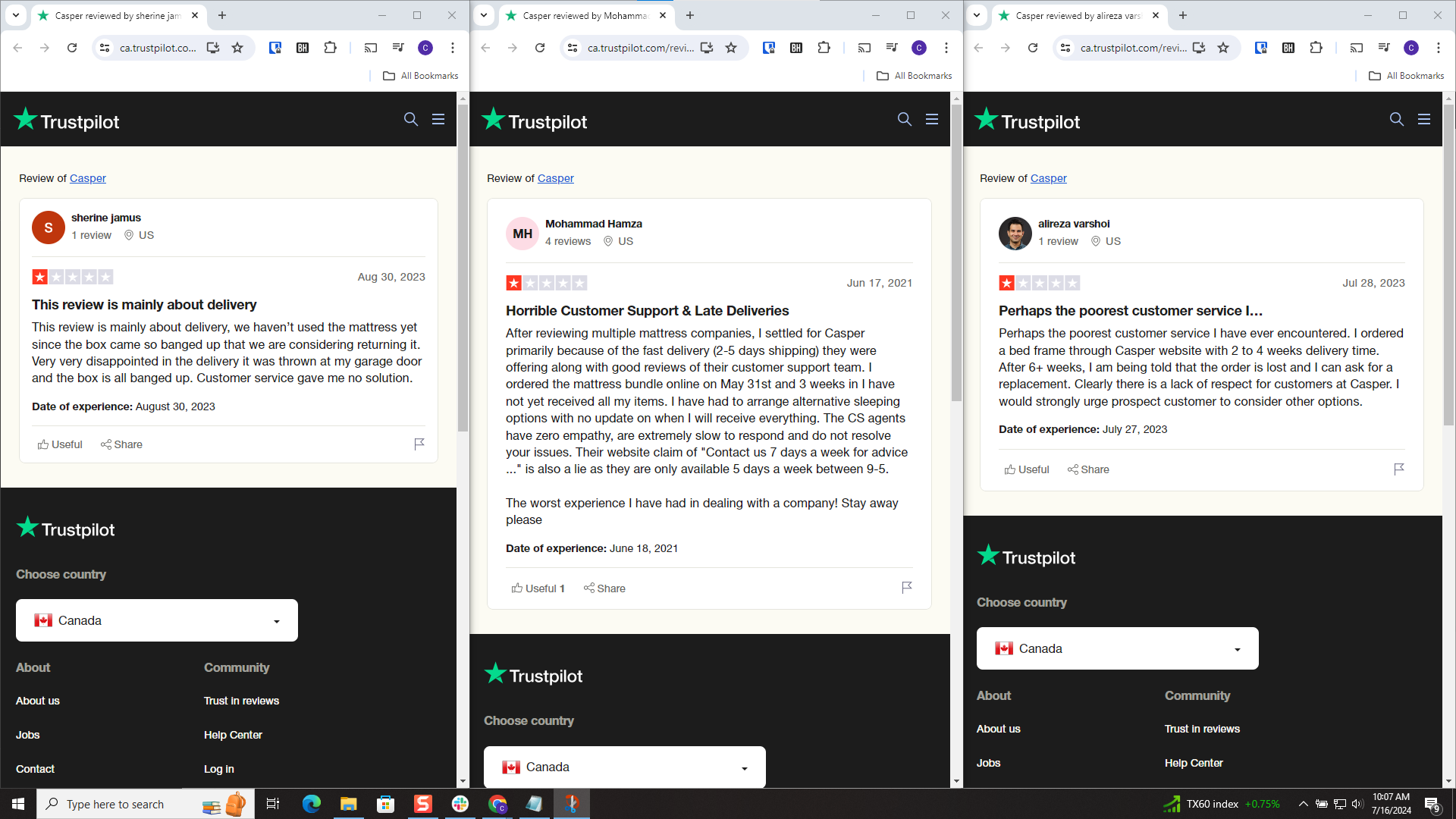Click 'Contact' footer link in sherine jamus window
The image size is (1456, 819).
point(35,769)
